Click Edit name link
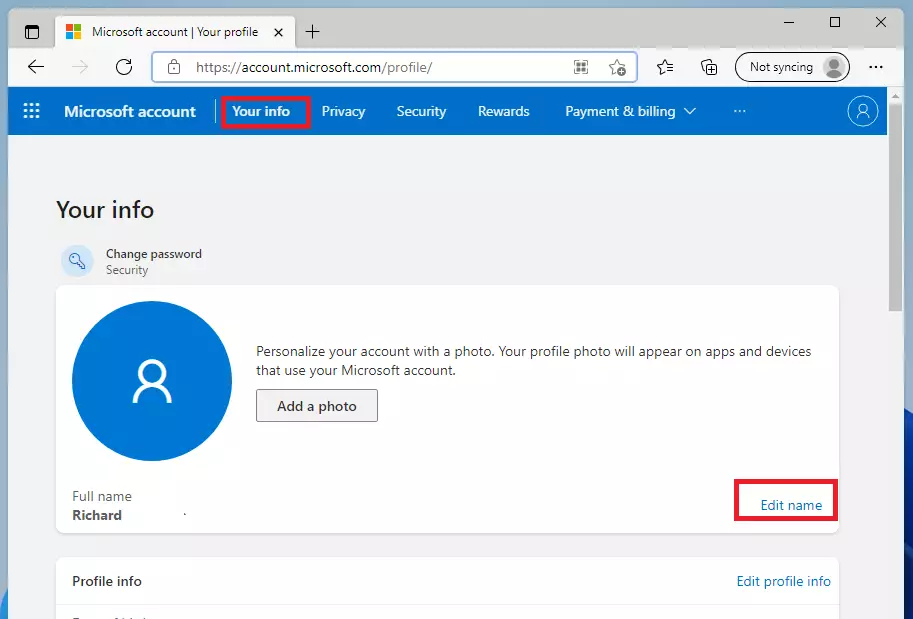The height and width of the screenshot is (619, 913). tap(791, 505)
